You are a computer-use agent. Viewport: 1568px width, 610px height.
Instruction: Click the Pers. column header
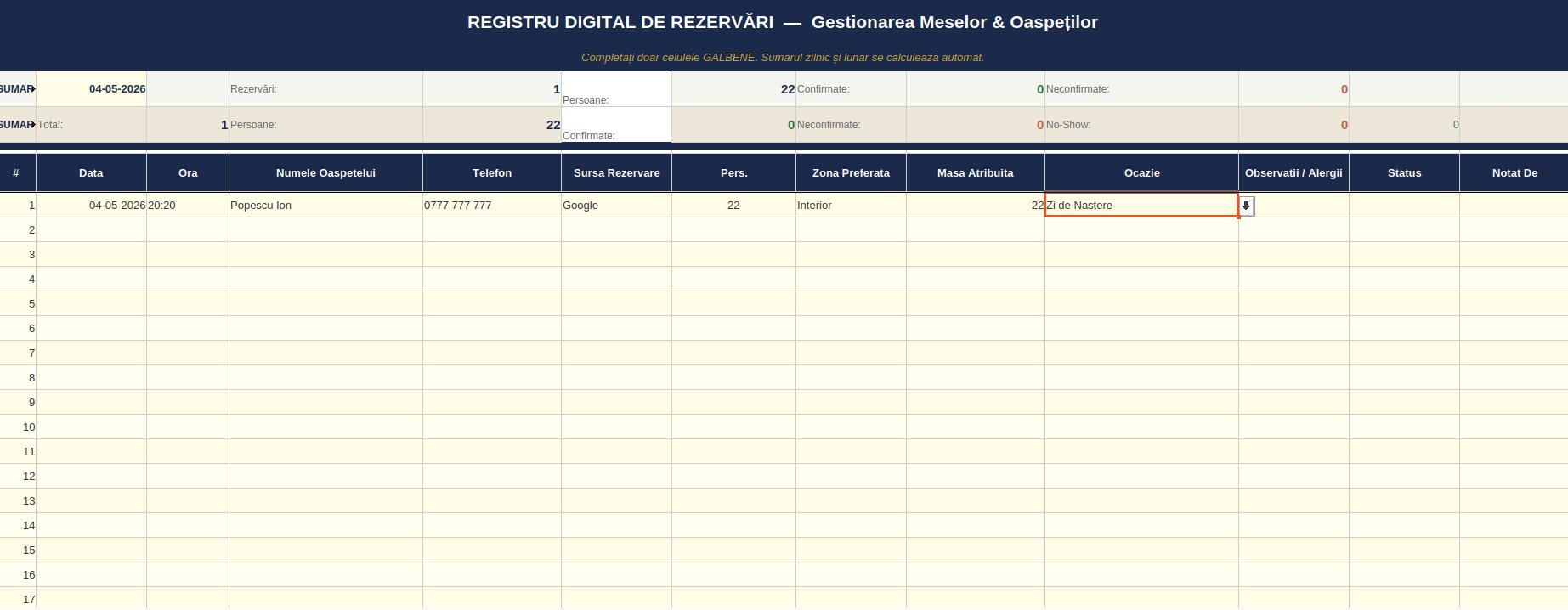pyautogui.click(x=733, y=172)
